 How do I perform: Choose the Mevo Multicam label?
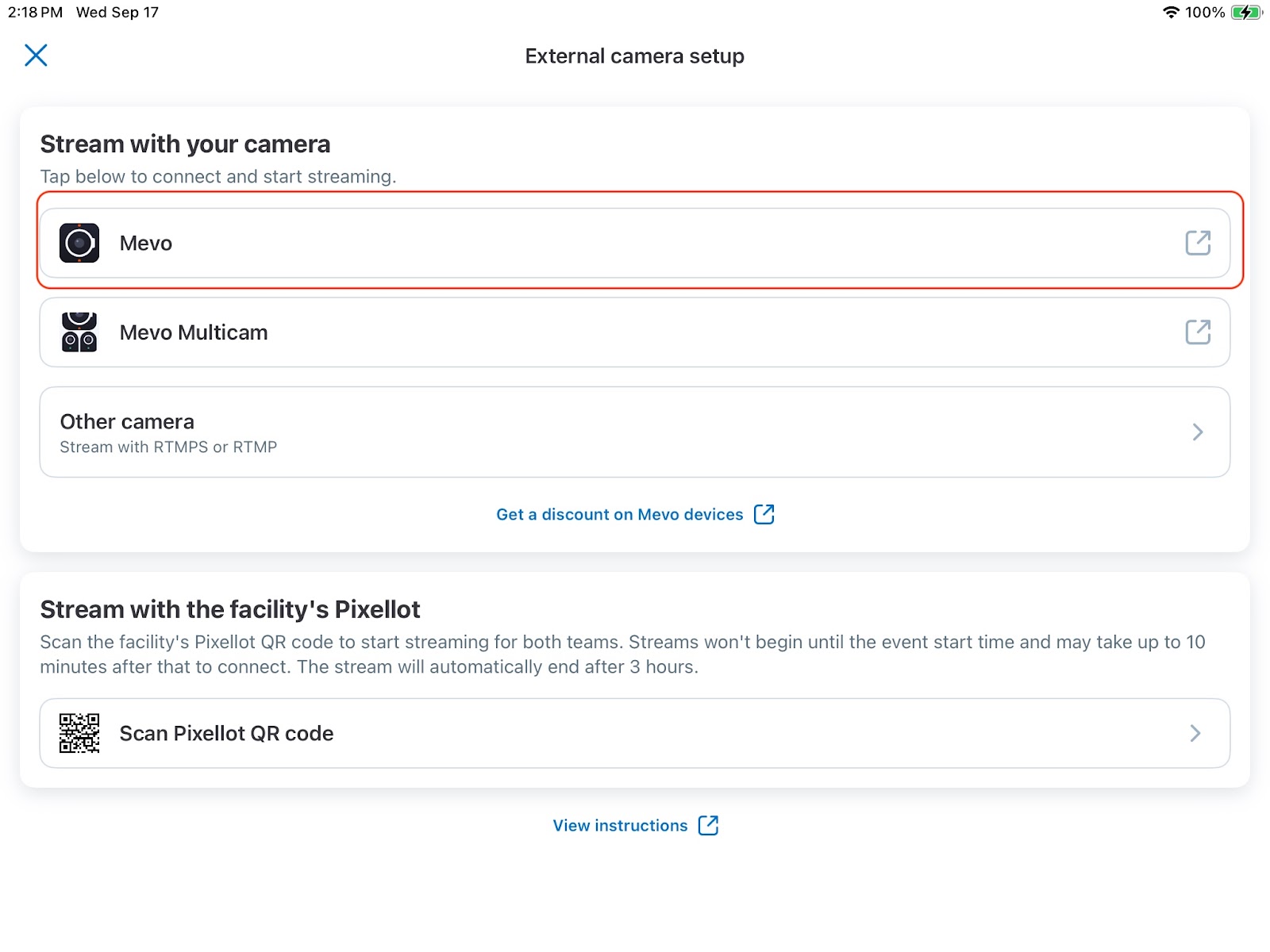click(x=194, y=332)
